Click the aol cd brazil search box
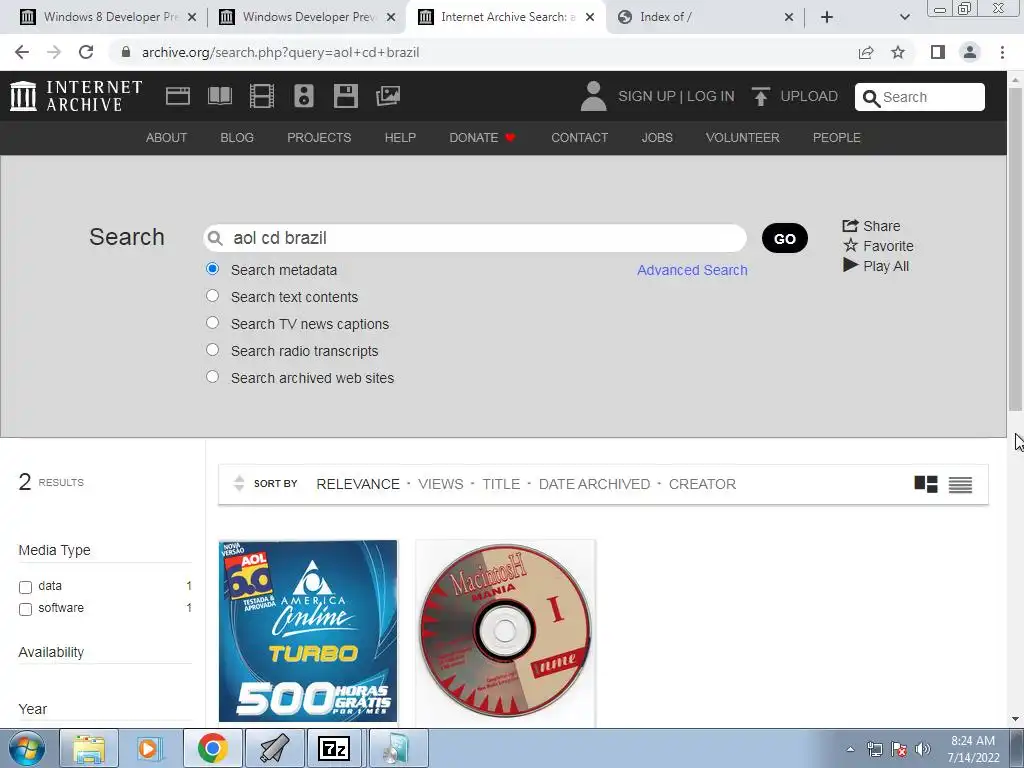1024x768 pixels. click(475, 238)
